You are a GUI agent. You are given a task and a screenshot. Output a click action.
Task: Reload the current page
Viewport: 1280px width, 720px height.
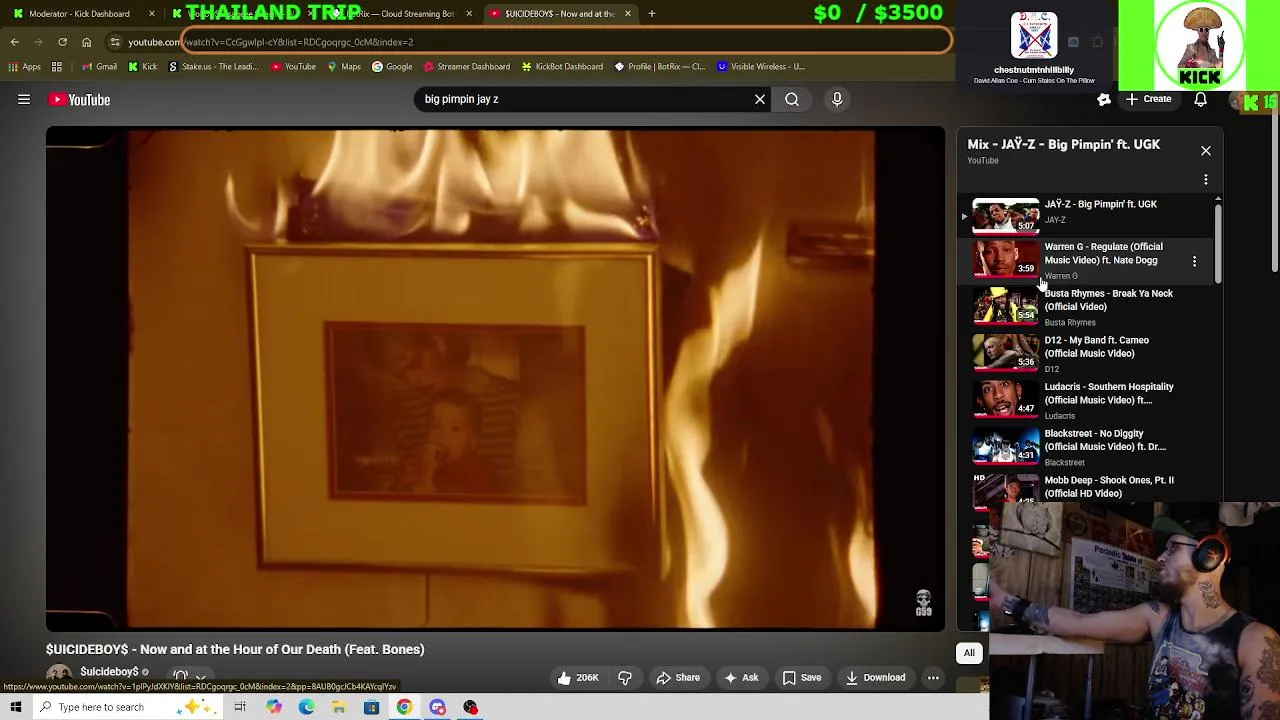click(62, 42)
